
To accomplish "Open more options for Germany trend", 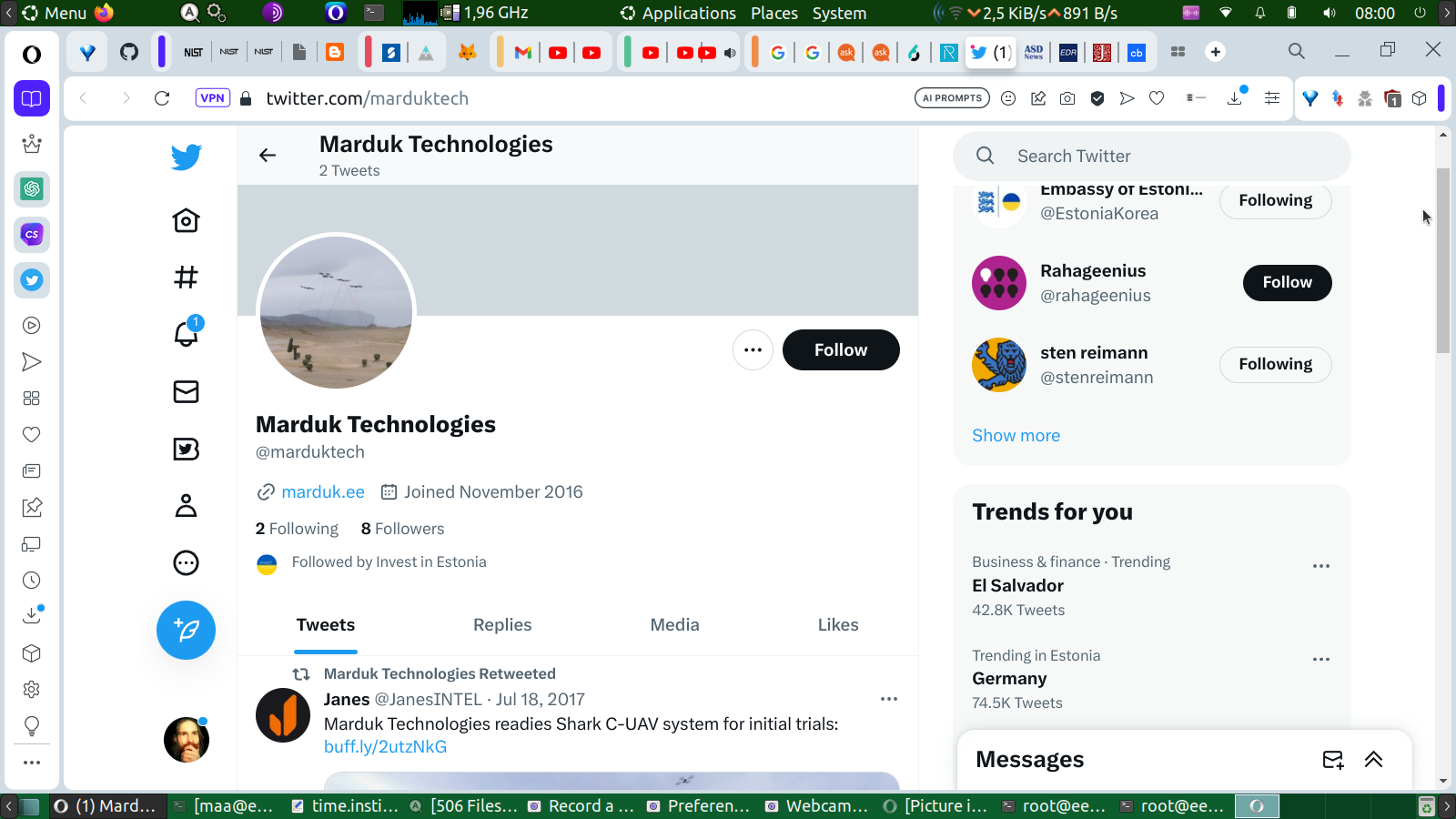I will point(1321,659).
